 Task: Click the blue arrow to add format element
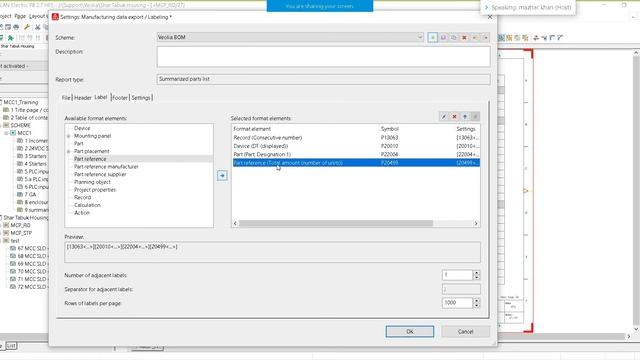pyautogui.click(x=222, y=176)
